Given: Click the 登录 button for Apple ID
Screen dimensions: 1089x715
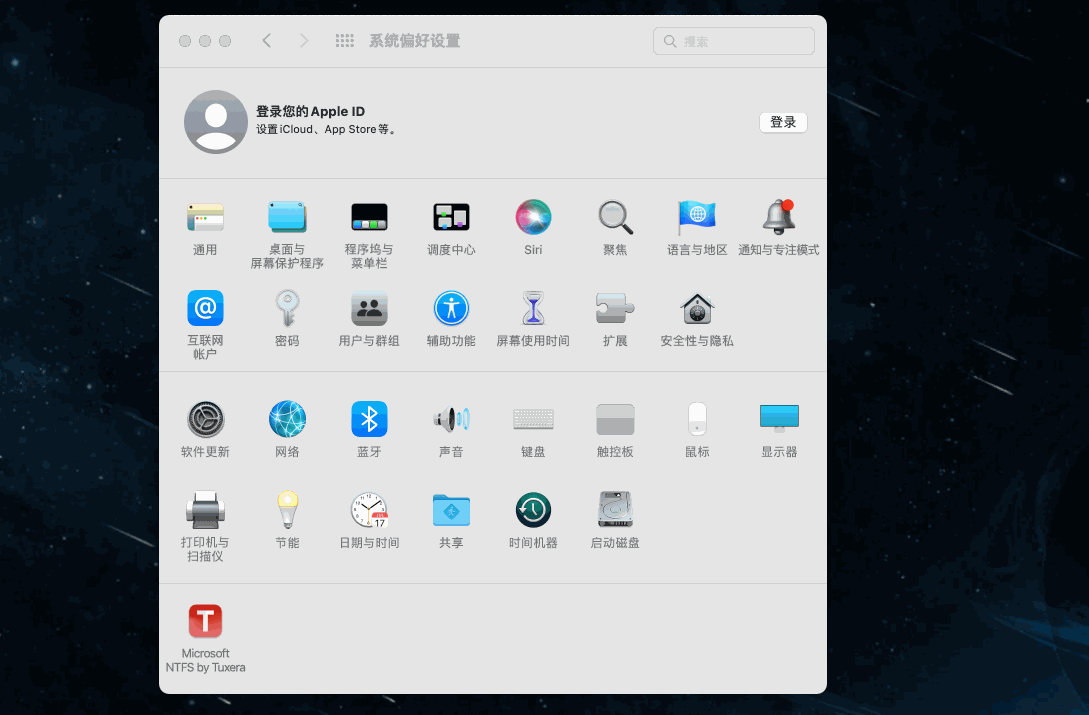Looking at the screenshot, I should (x=783, y=122).
